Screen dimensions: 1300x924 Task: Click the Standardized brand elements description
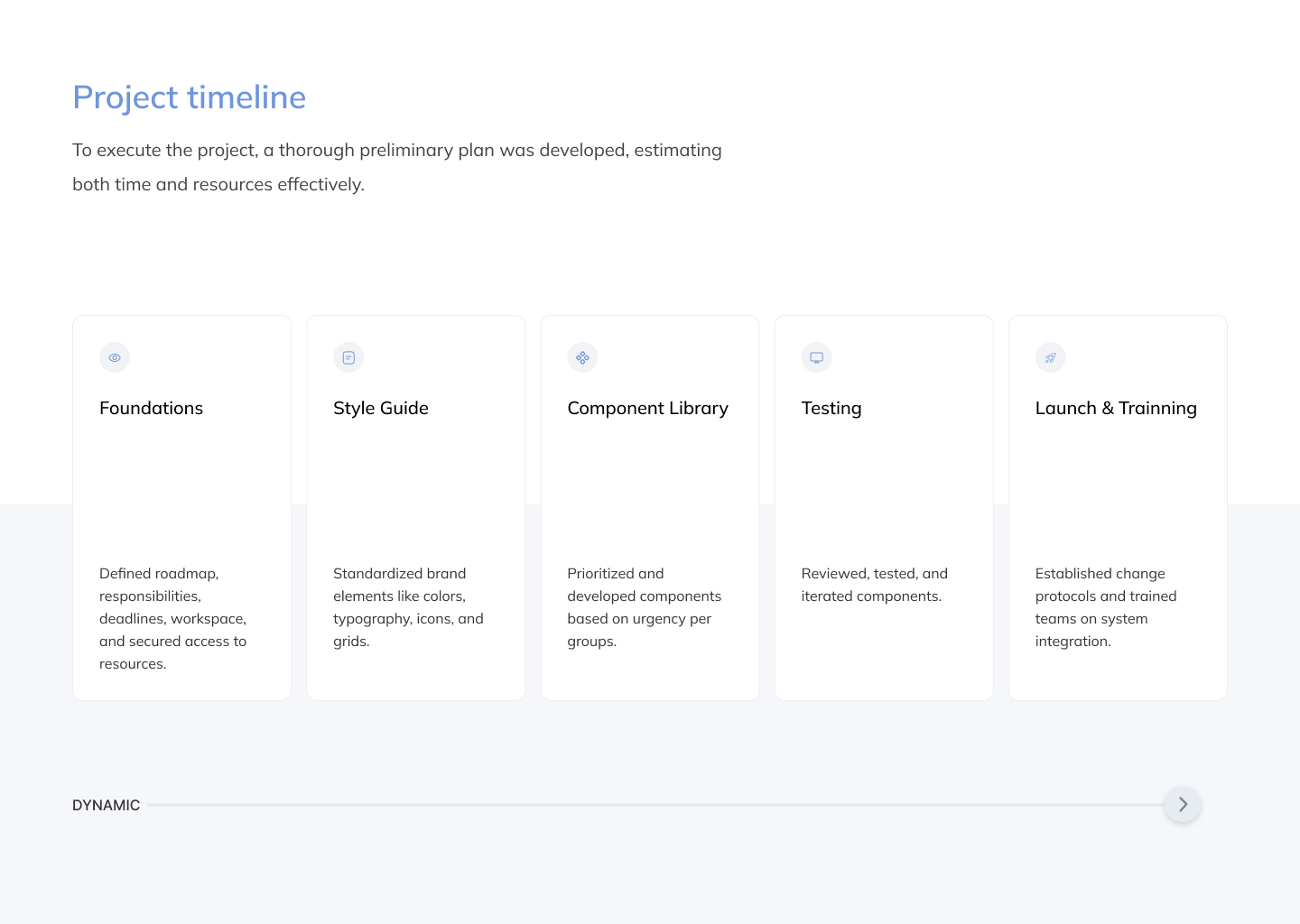pos(408,607)
